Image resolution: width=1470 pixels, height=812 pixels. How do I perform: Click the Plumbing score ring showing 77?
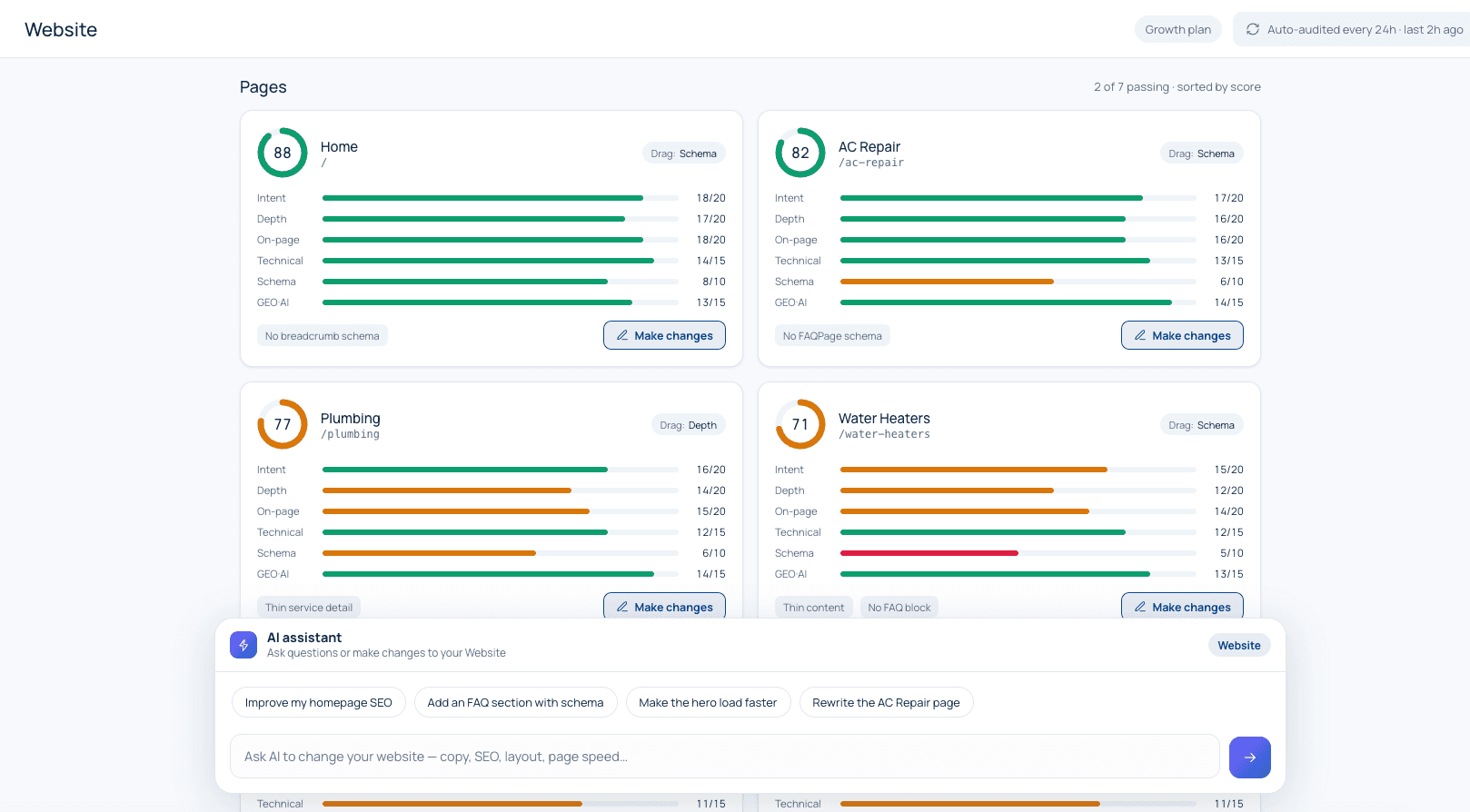pos(283,424)
